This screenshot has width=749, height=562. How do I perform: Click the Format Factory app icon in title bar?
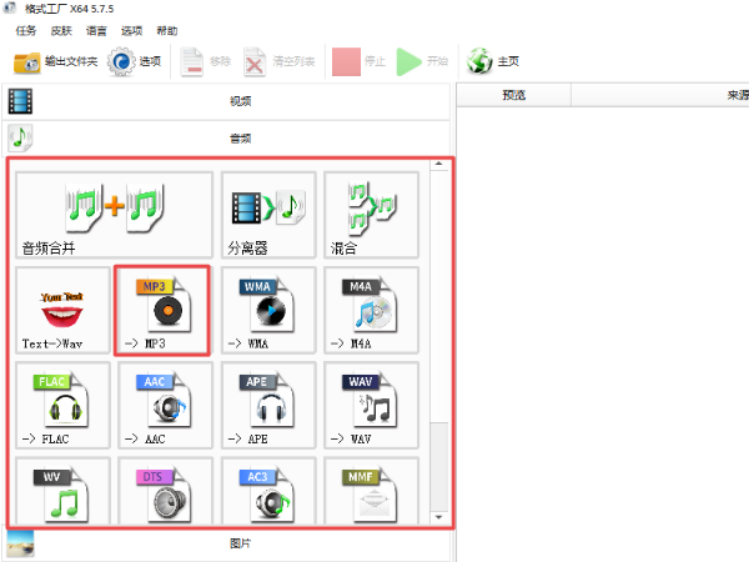(x=10, y=8)
